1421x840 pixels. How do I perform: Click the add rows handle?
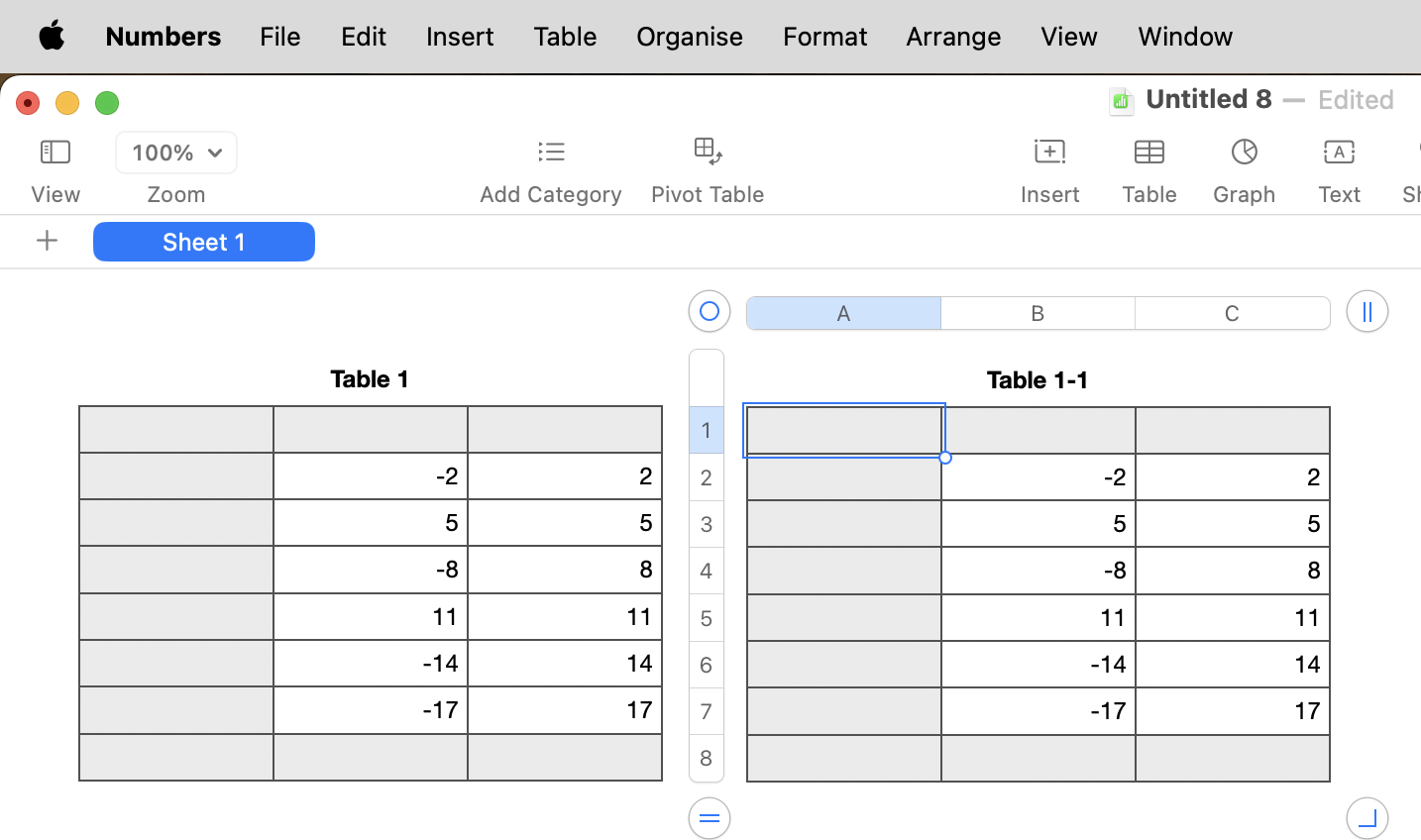(x=709, y=818)
